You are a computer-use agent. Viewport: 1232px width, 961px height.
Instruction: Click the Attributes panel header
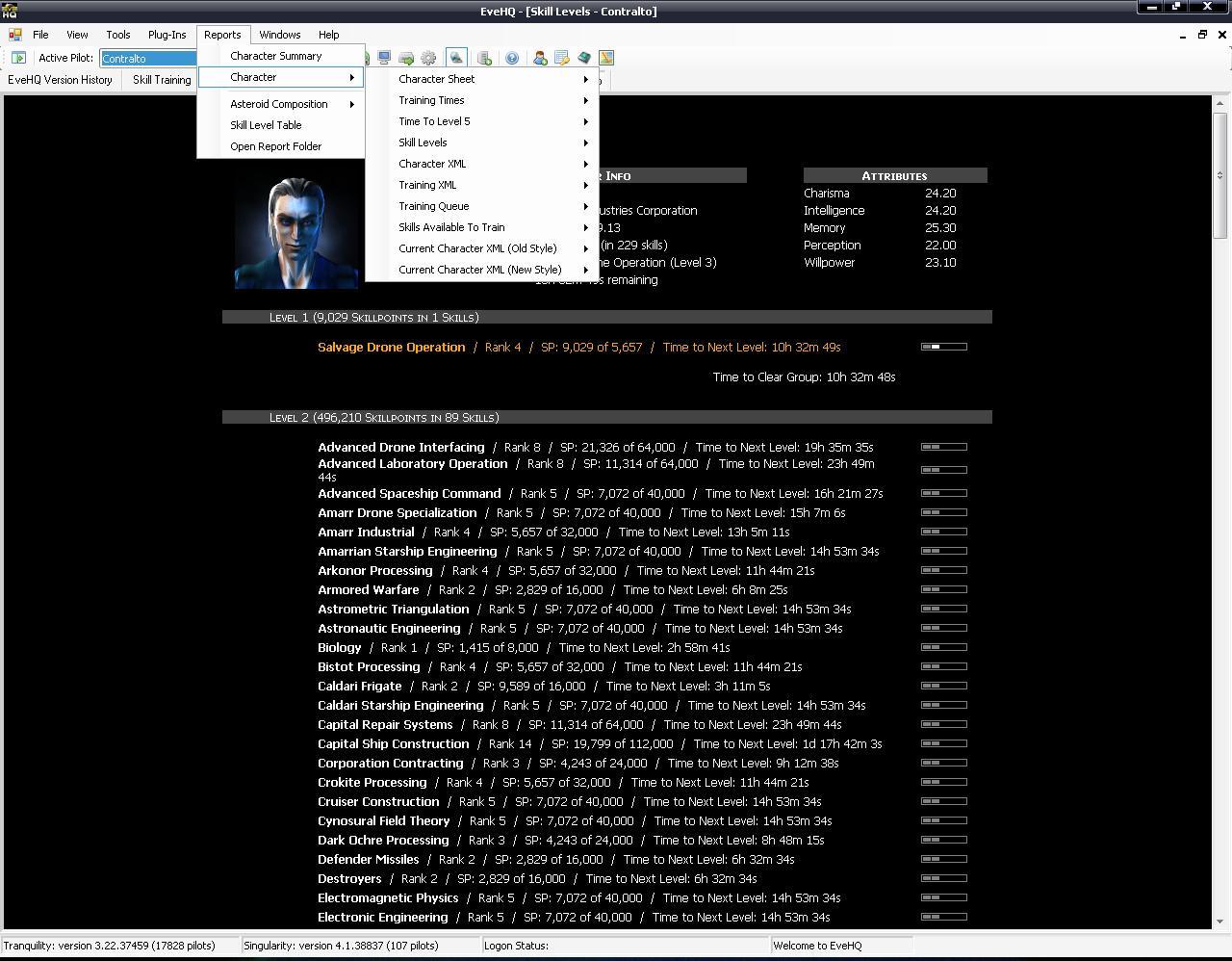pyautogui.click(x=895, y=175)
